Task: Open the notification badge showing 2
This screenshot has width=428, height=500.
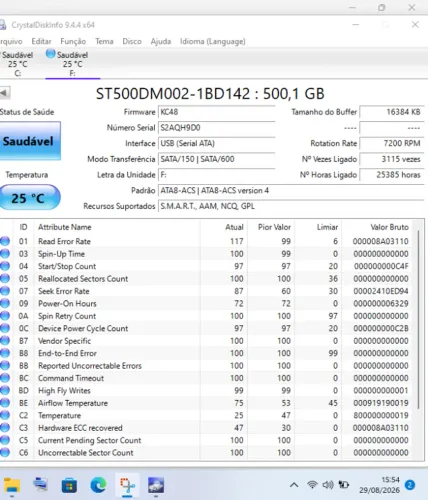Action: tap(410, 485)
